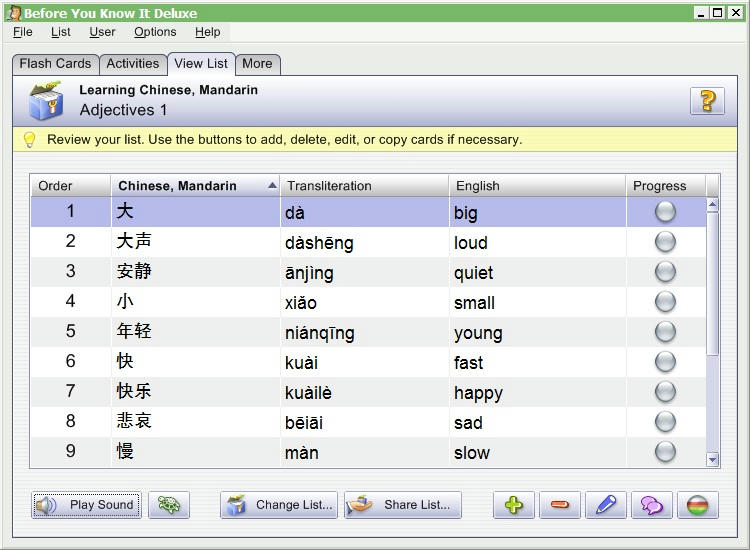Screen dimensions: 750x550
Task: Select the English cell 'sad'
Action: point(538,422)
